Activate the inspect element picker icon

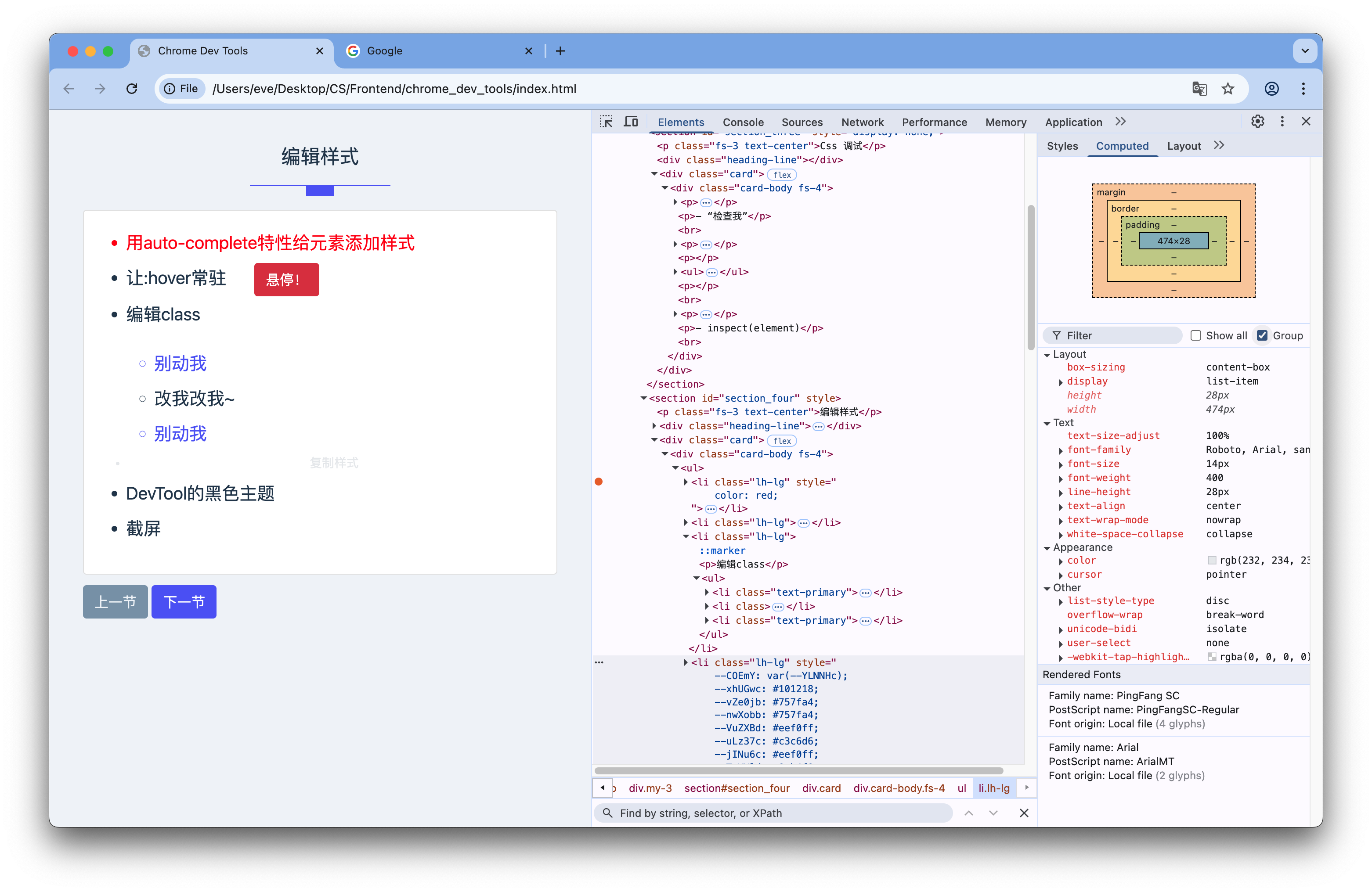(606, 122)
